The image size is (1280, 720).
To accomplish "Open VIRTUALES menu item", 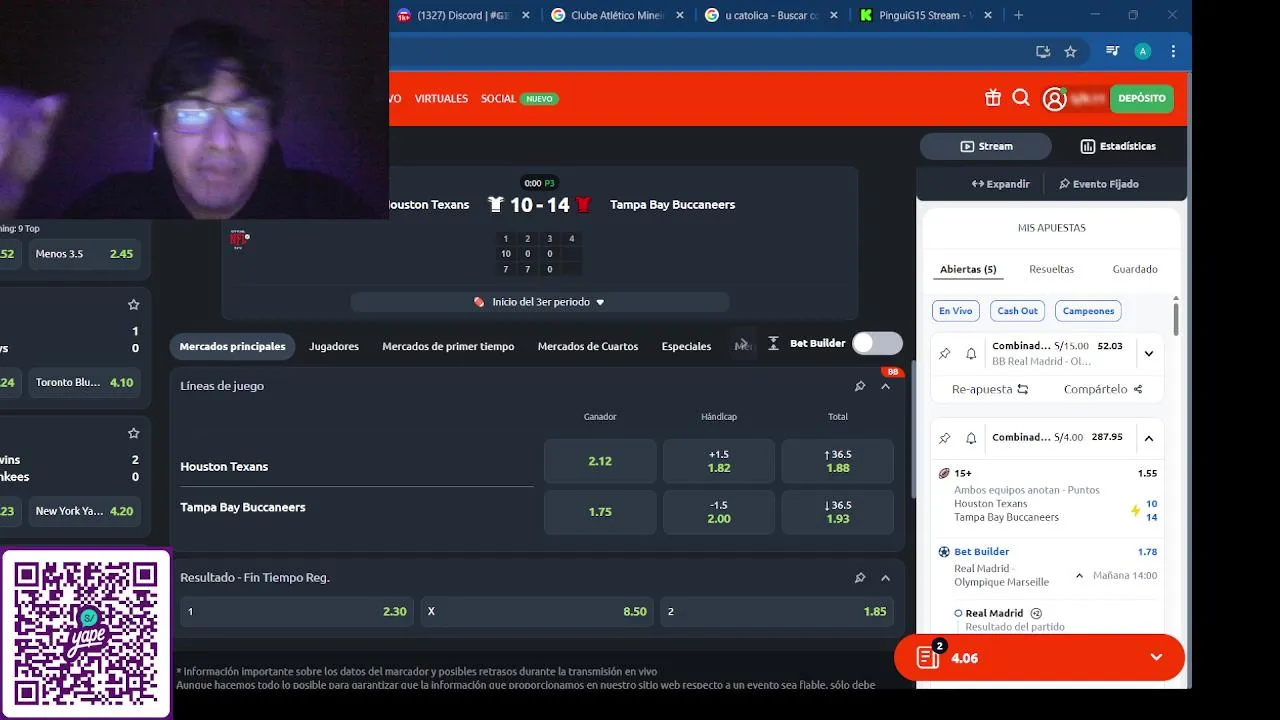I will tap(441, 99).
